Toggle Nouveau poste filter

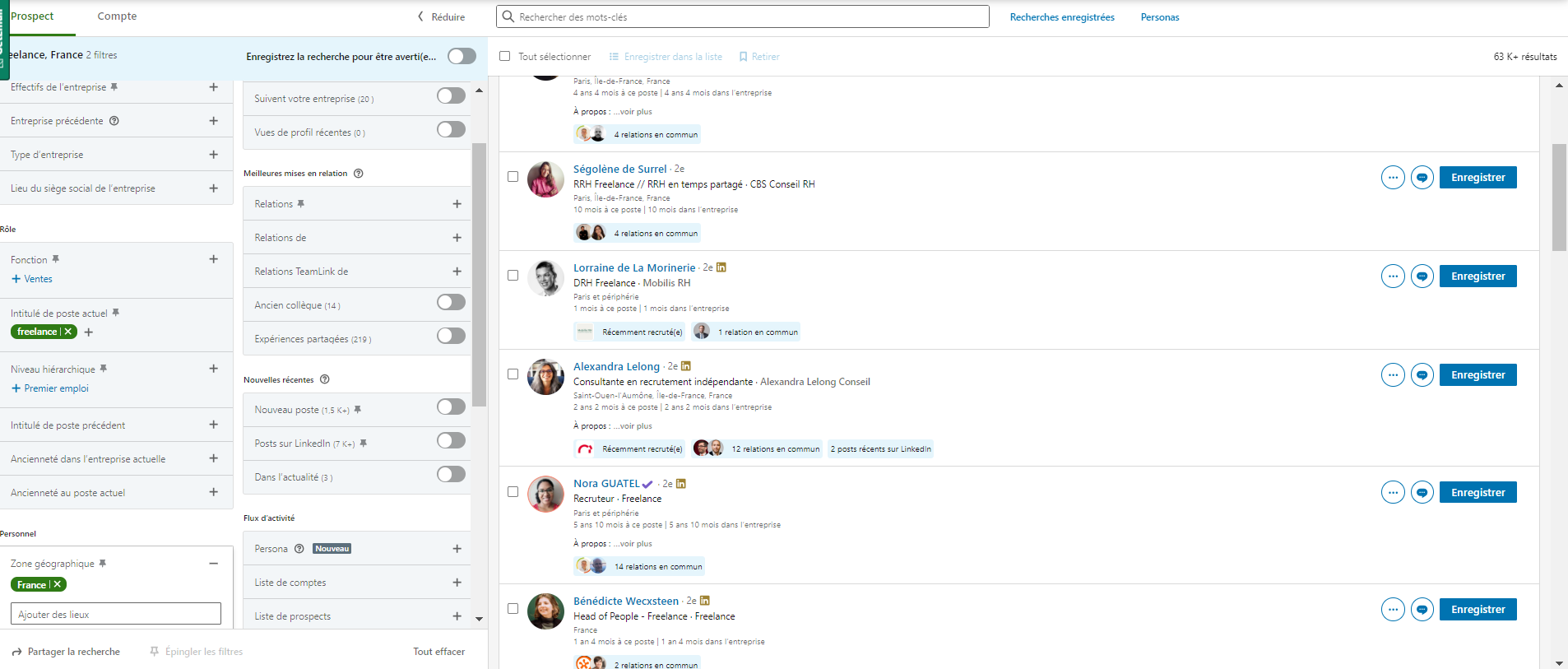(x=451, y=407)
